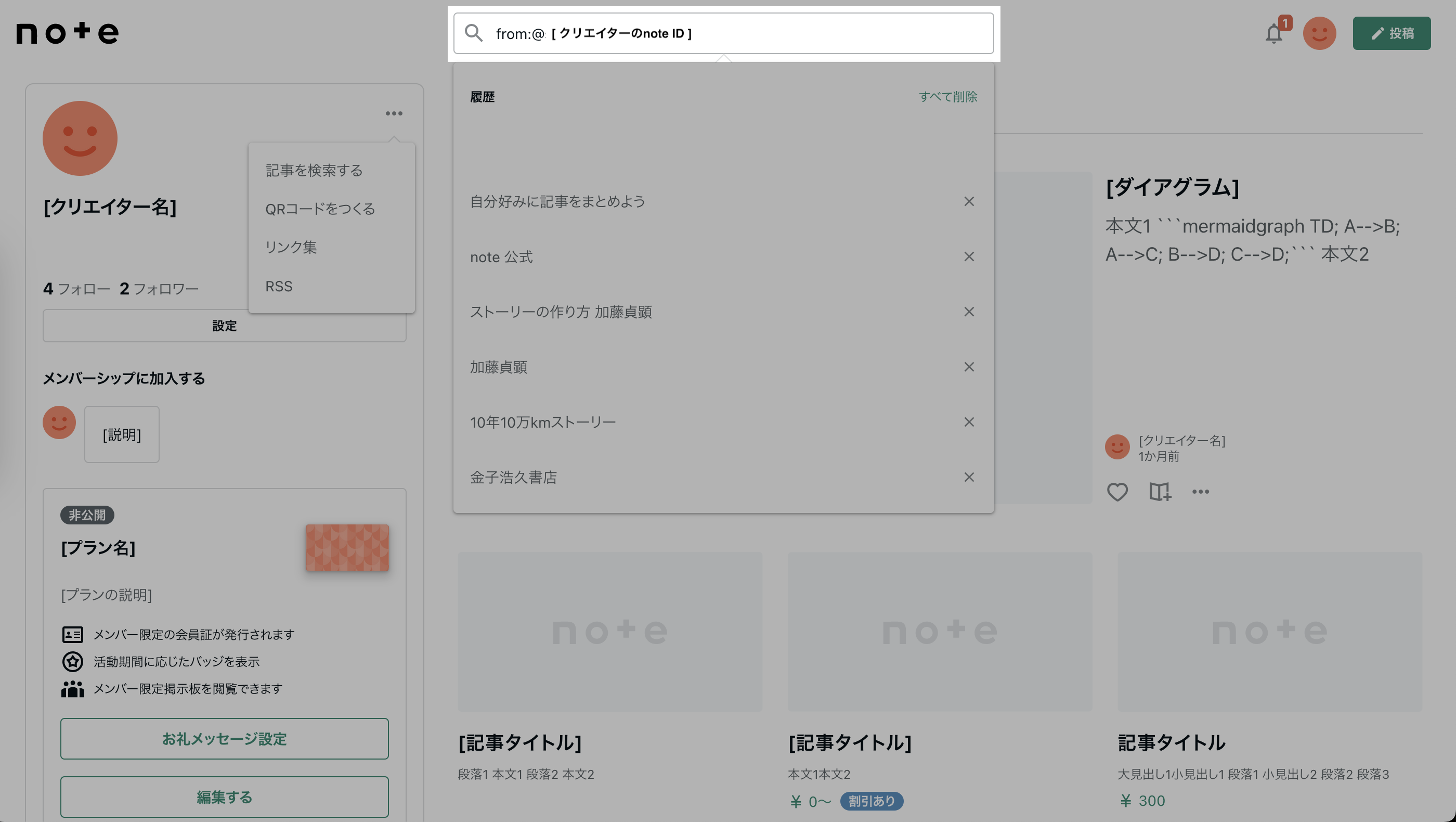Click the 投稿 post button
This screenshot has width=1456, height=822.
[x=1392, y=33]
